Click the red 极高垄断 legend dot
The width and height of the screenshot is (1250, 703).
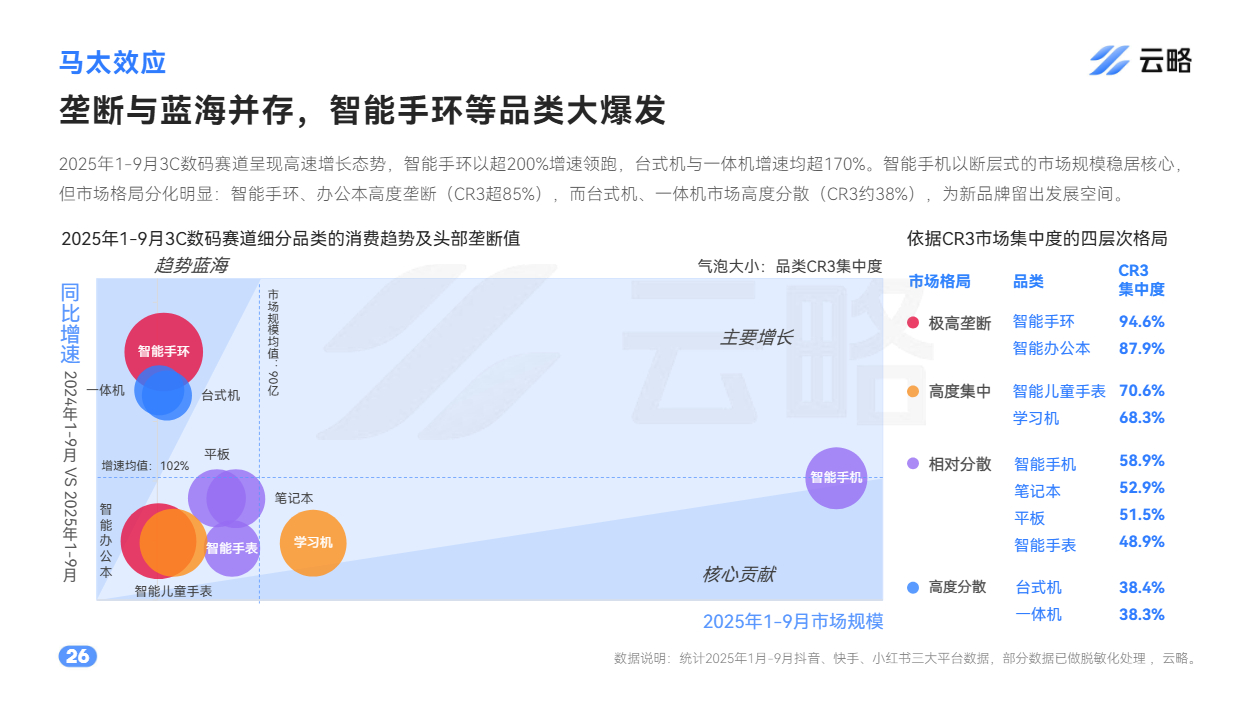pos(913,323)
